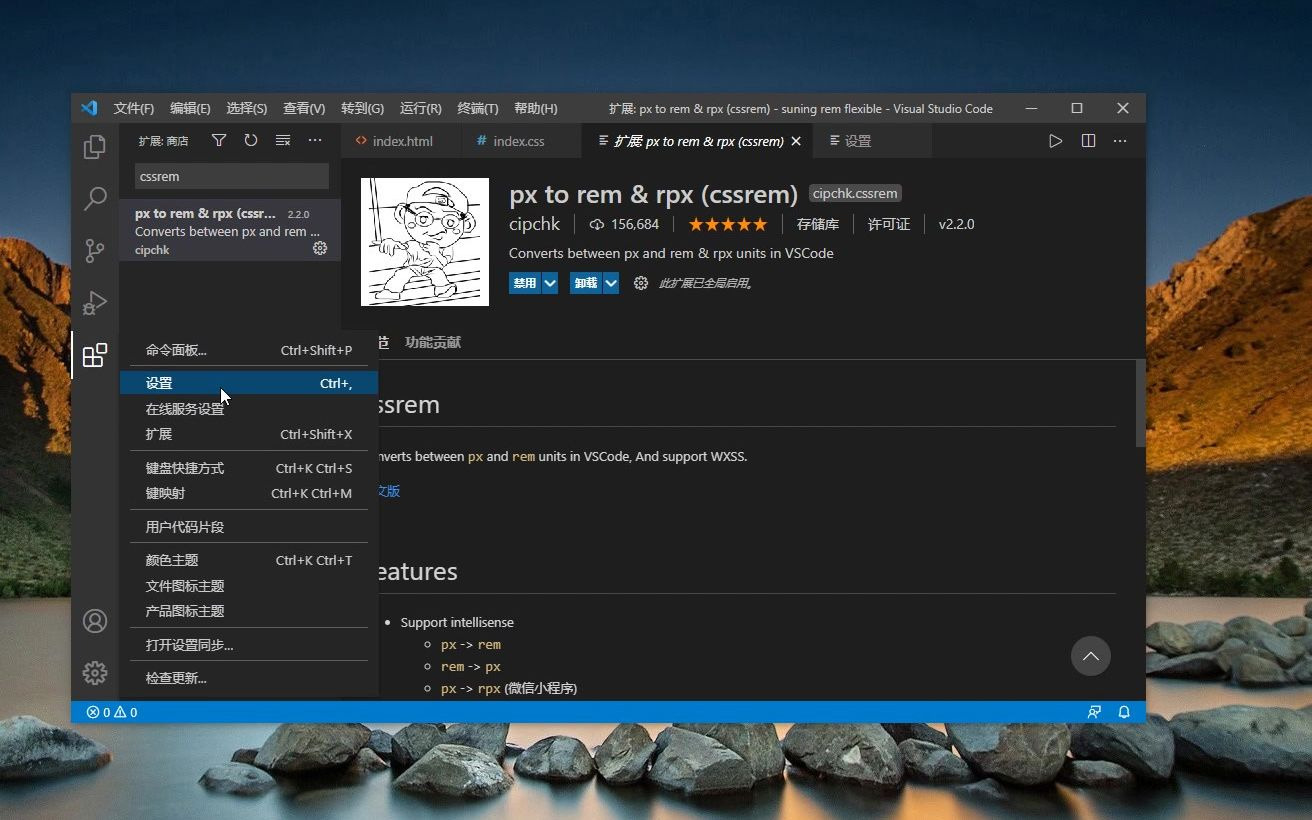This screenshot has width=1312, height=820.
Task: Click the Manage gear icon in activity bar
Action: (x=95, y=673)
